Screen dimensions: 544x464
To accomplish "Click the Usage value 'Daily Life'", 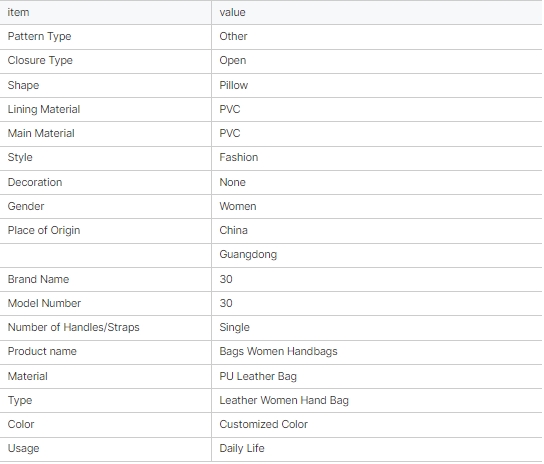I will (x=242, y=448).
